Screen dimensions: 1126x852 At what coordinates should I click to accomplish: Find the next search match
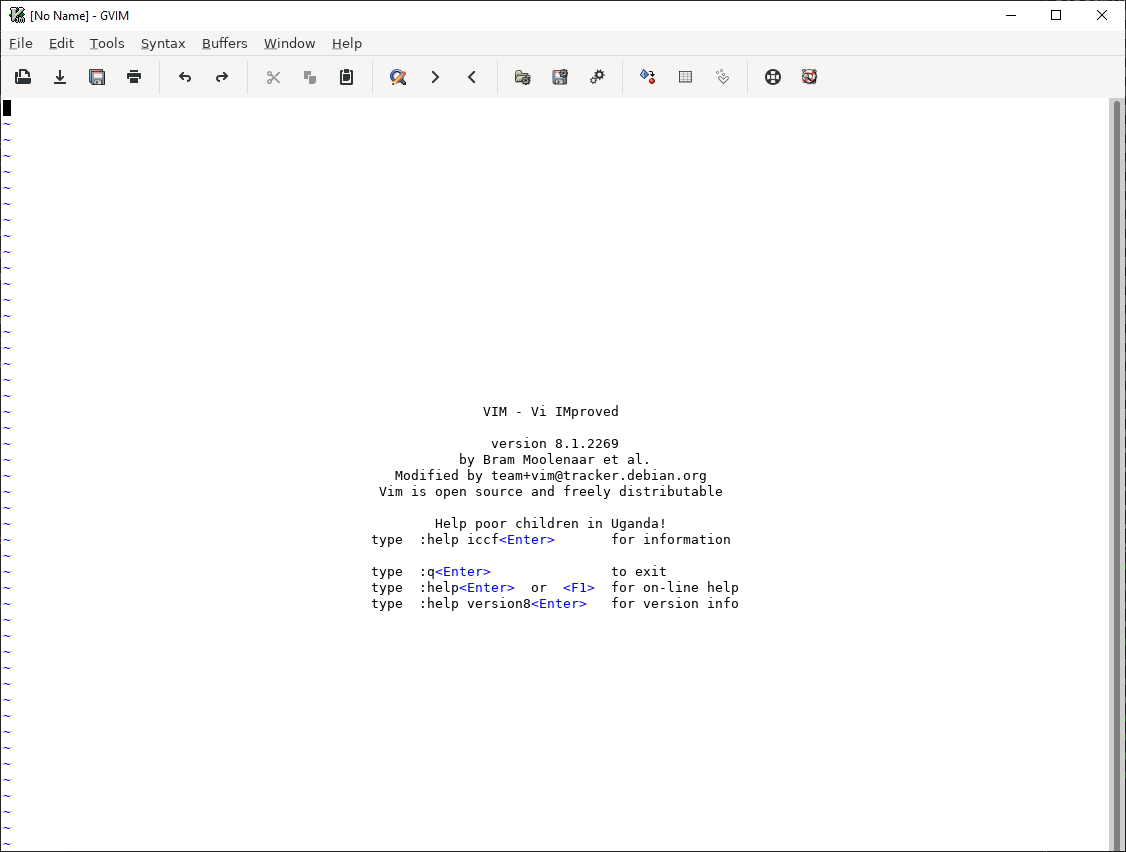(435, 77)
